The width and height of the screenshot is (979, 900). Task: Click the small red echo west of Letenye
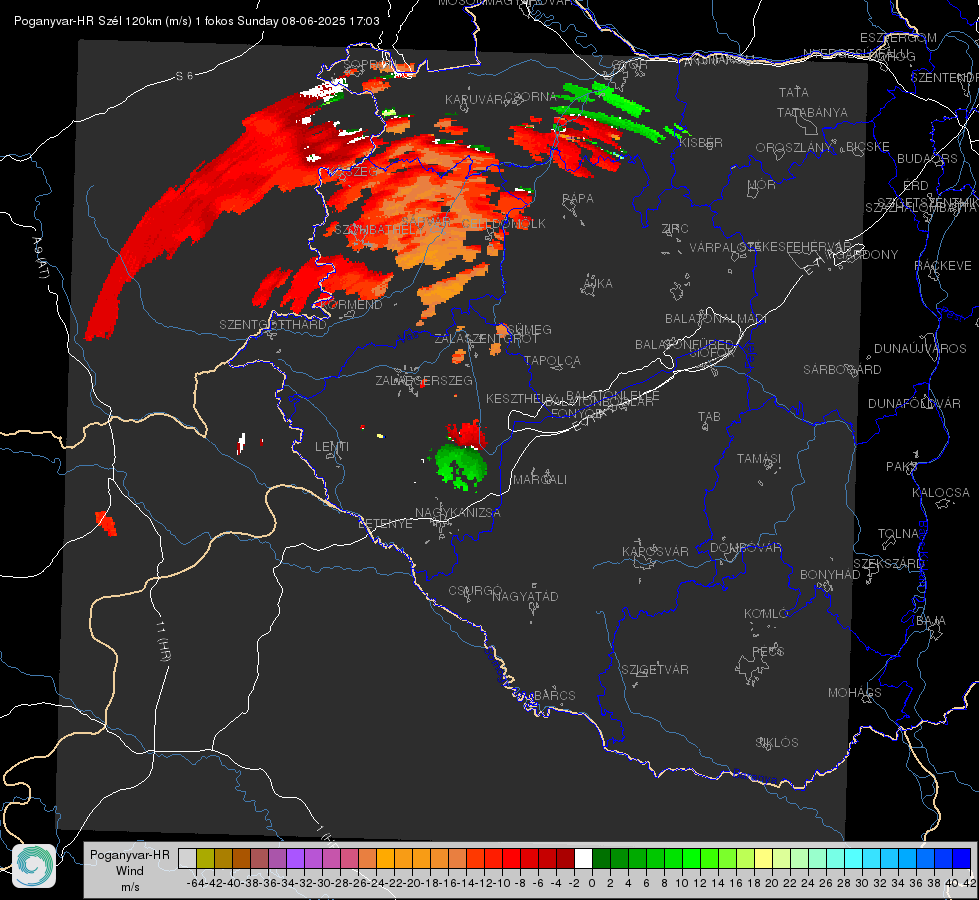click(106, 523)
